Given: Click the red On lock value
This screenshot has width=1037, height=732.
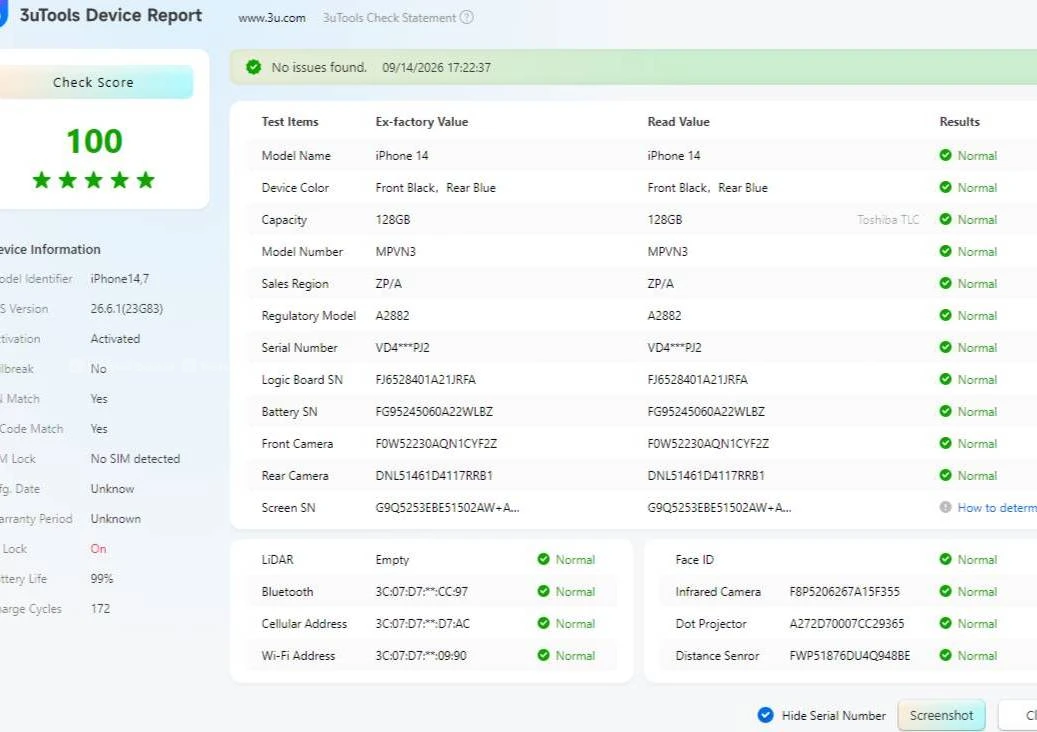Looking at the screenshot, I should point(99,549).
